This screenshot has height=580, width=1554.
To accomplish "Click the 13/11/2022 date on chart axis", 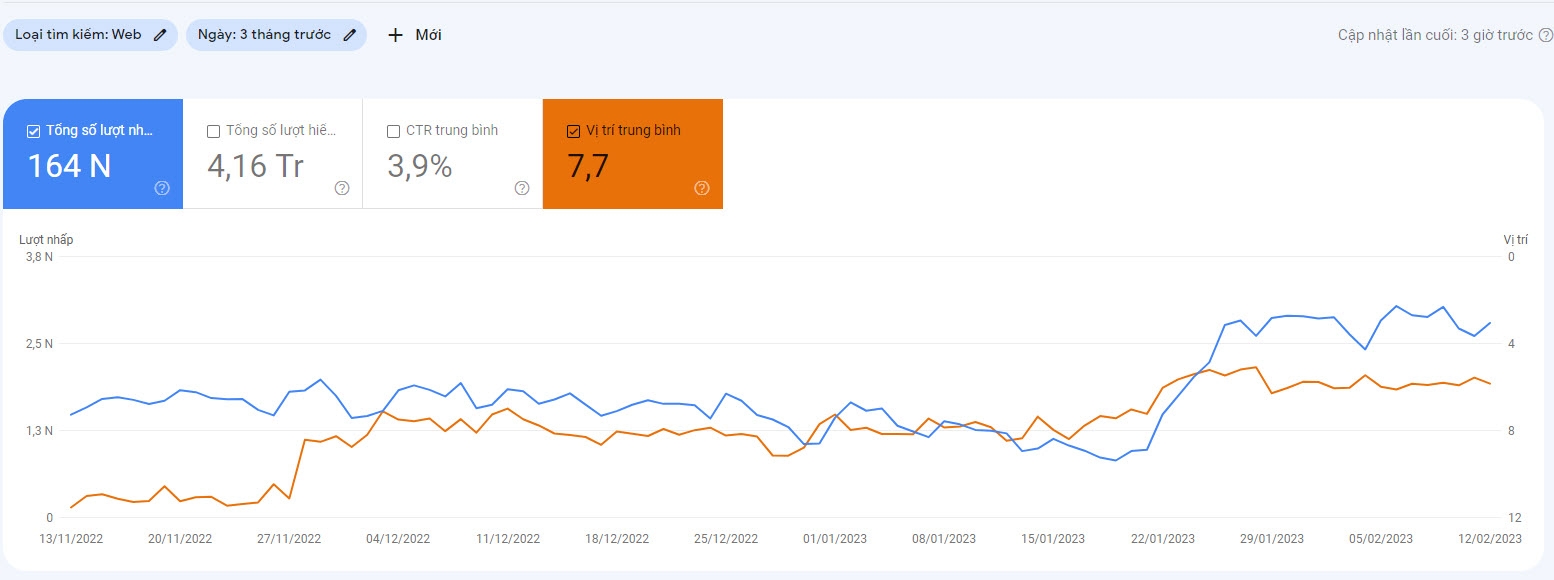I will click(x=71, y=538).
